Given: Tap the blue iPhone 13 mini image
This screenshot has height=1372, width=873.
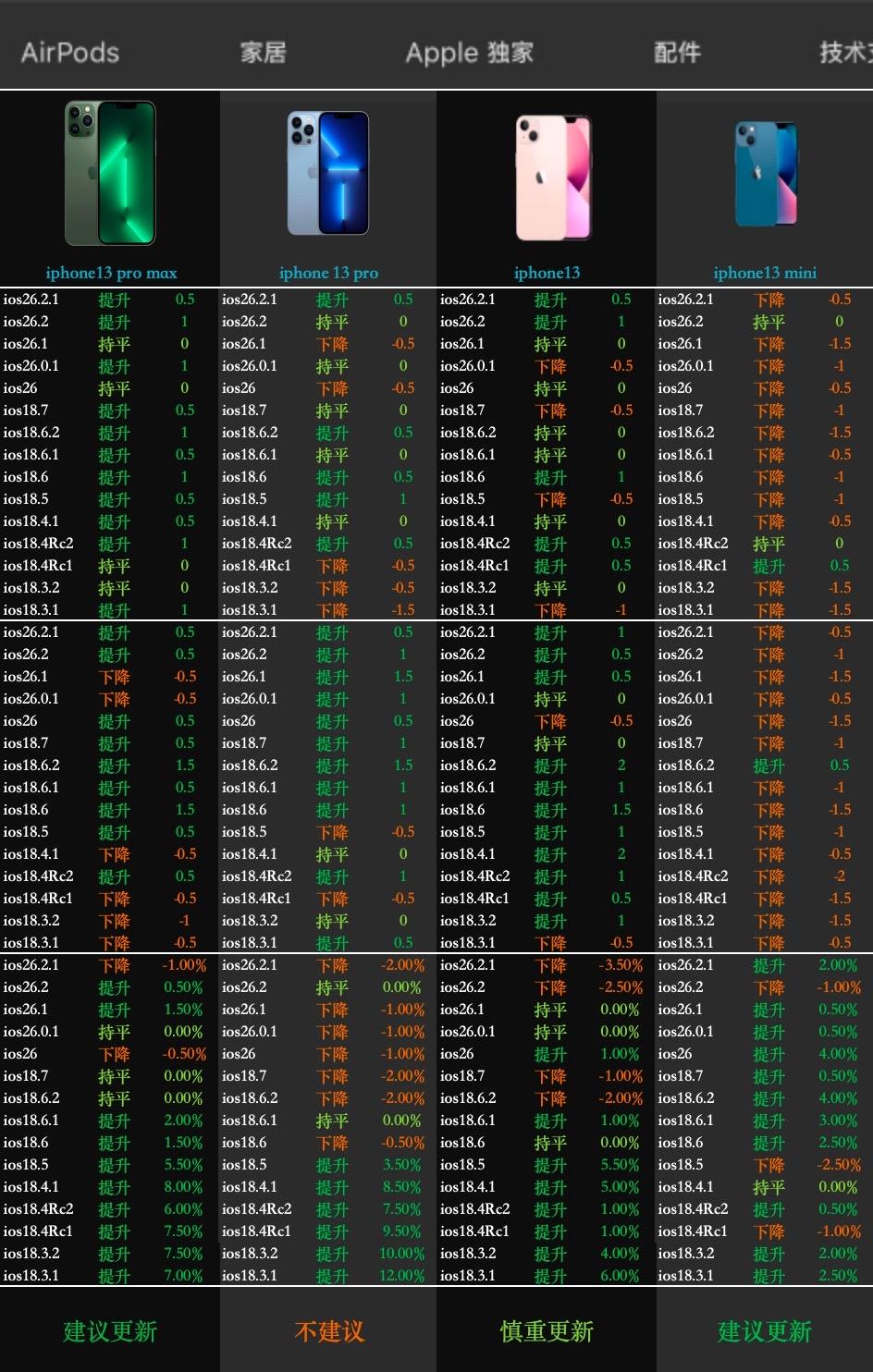Looking at the screenshot, I should click(766, 173).
